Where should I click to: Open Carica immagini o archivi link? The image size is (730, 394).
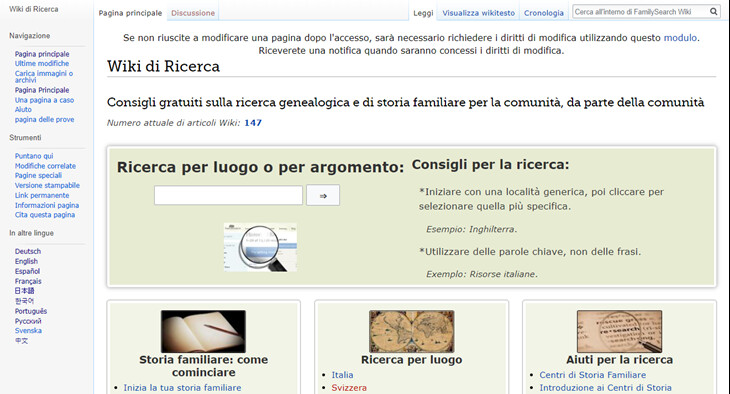point(44,76)
